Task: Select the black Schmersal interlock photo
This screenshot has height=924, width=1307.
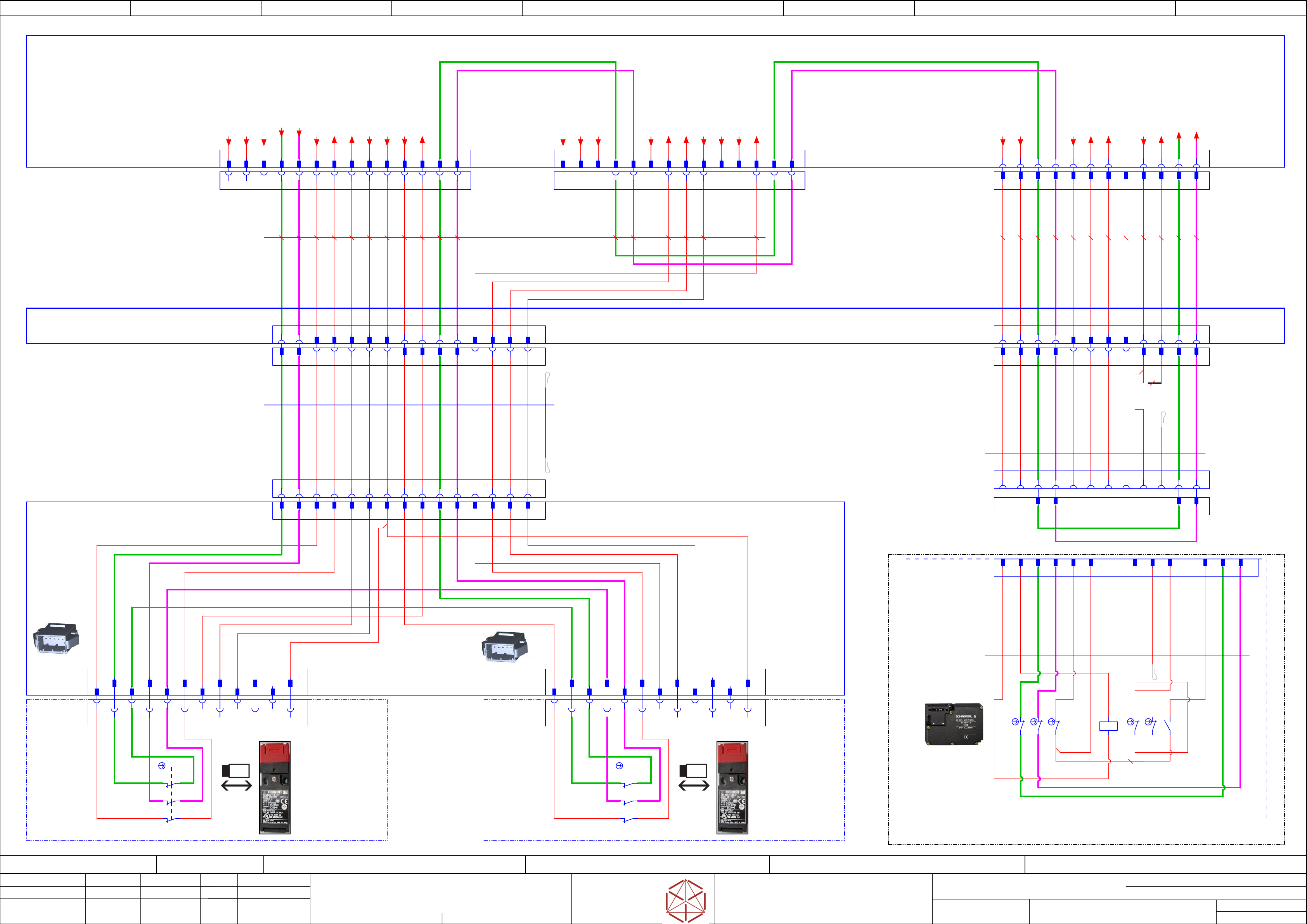Action: pyautogui.click(x=954, y=724)
